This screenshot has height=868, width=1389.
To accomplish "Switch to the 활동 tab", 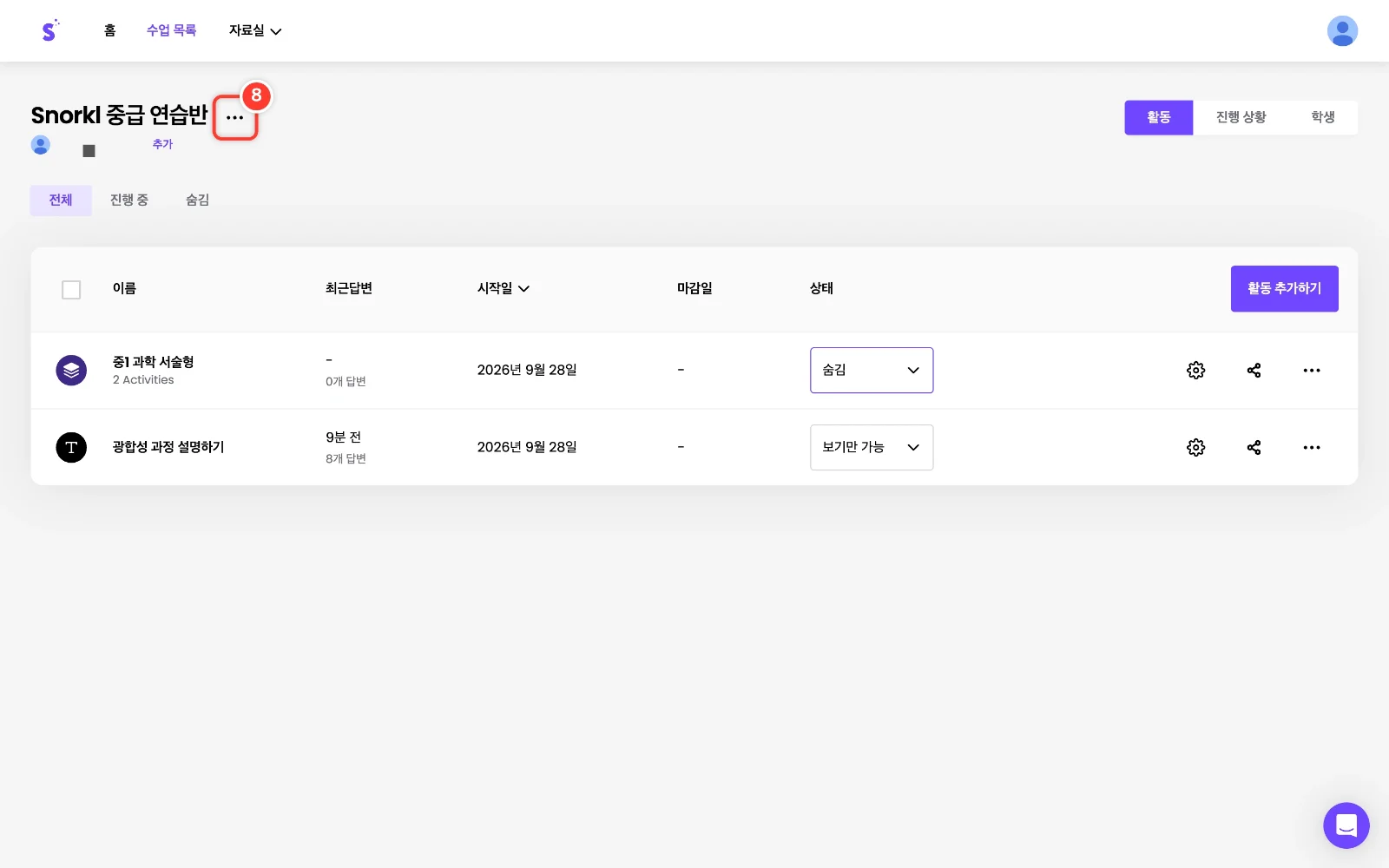I will [x=1159, y=117].
